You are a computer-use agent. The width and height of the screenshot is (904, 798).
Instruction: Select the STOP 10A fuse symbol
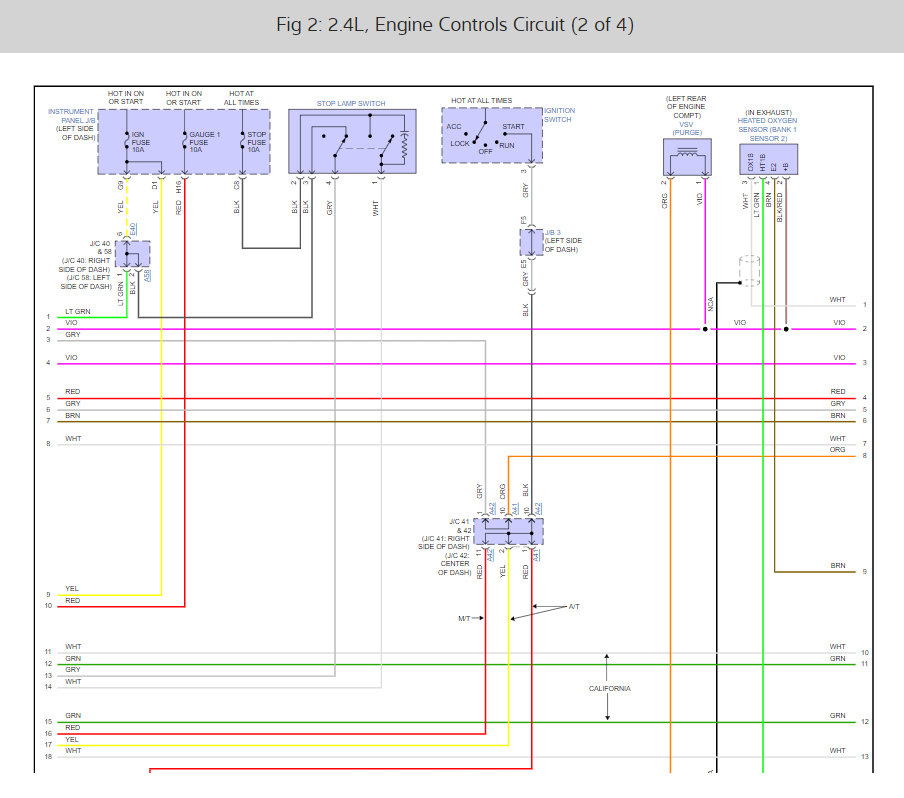click(243, 143)
